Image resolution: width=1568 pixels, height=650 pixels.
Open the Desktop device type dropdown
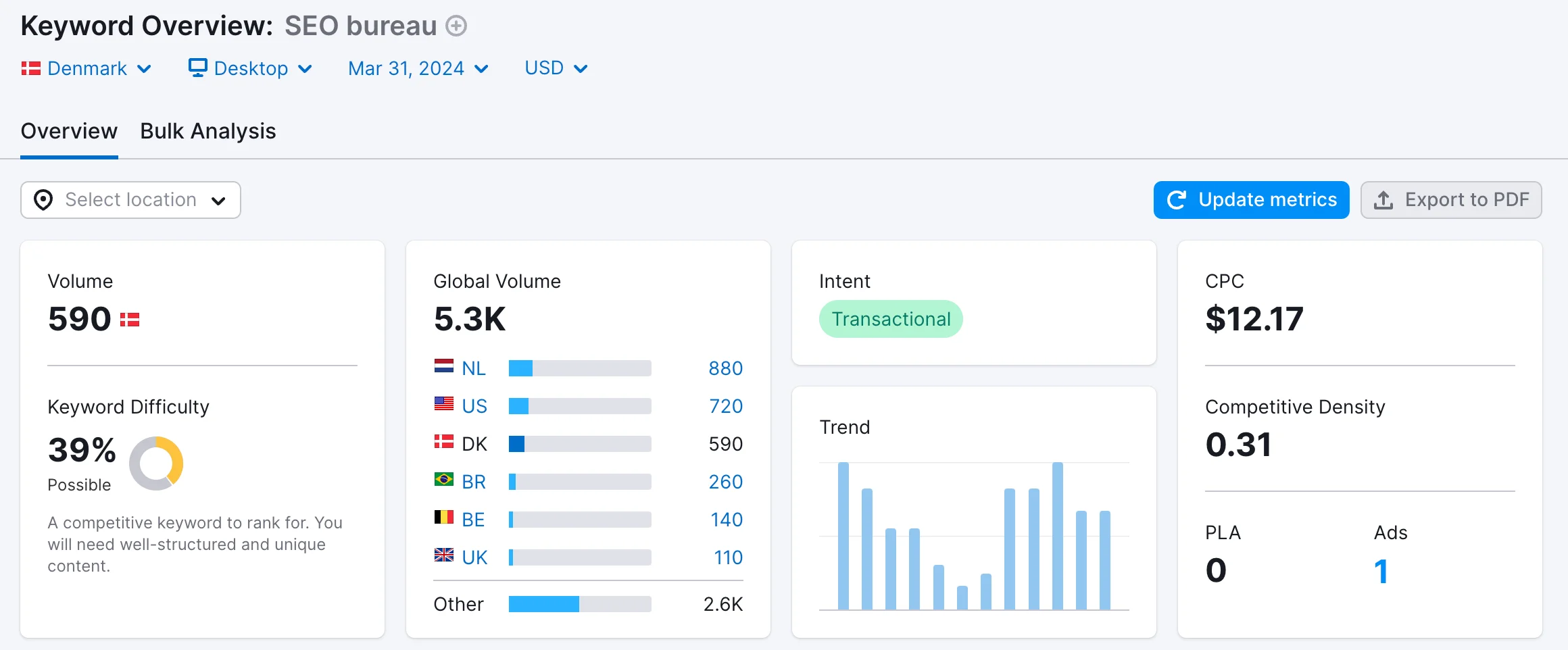click(x=250, y=68)
